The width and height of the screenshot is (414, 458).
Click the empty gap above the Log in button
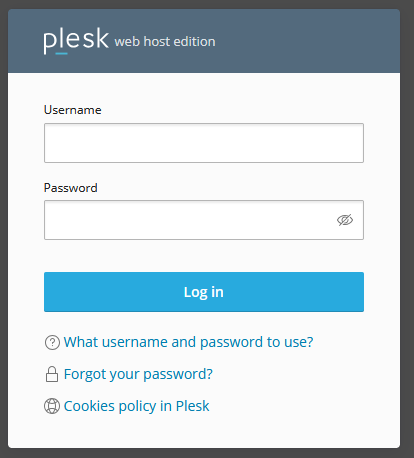[x=204, y=256]
